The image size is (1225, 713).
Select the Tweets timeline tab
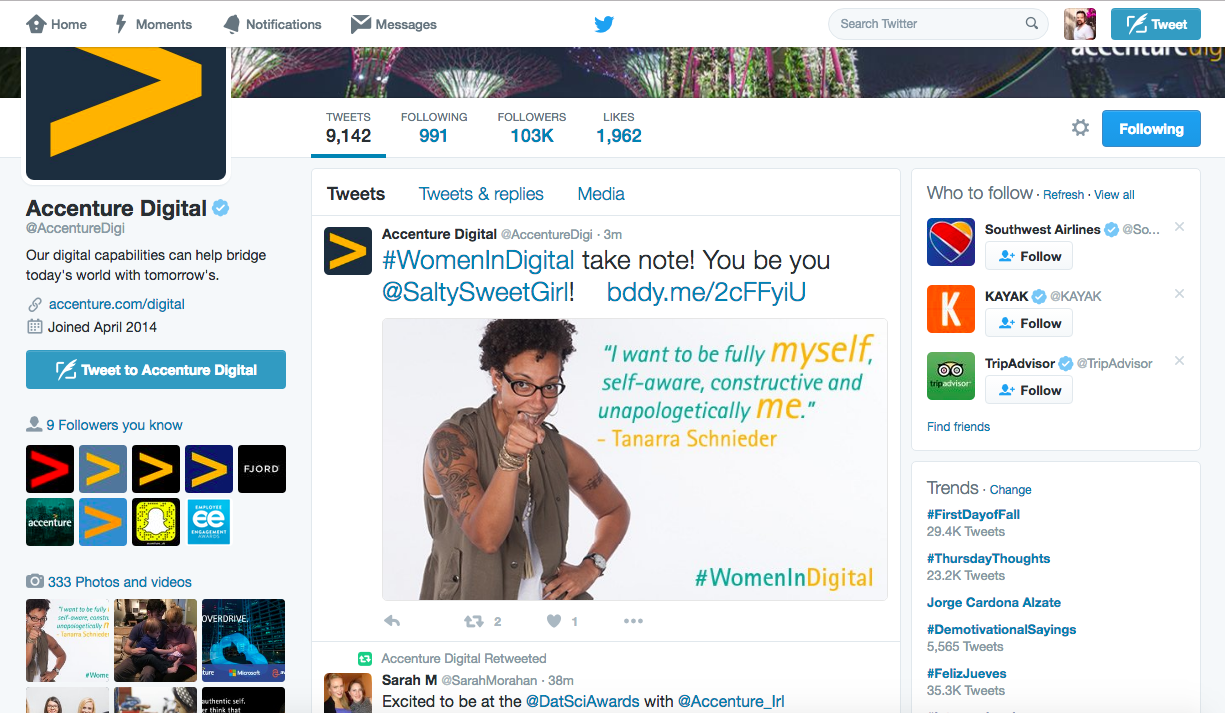click(x=356, y=194)
